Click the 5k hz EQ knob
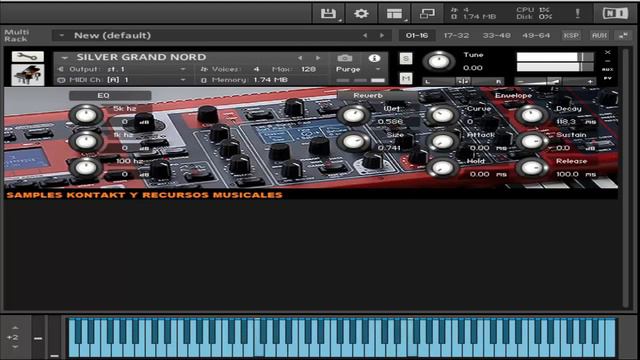Screen dimensions: 640x360 [x=86, y=115]
